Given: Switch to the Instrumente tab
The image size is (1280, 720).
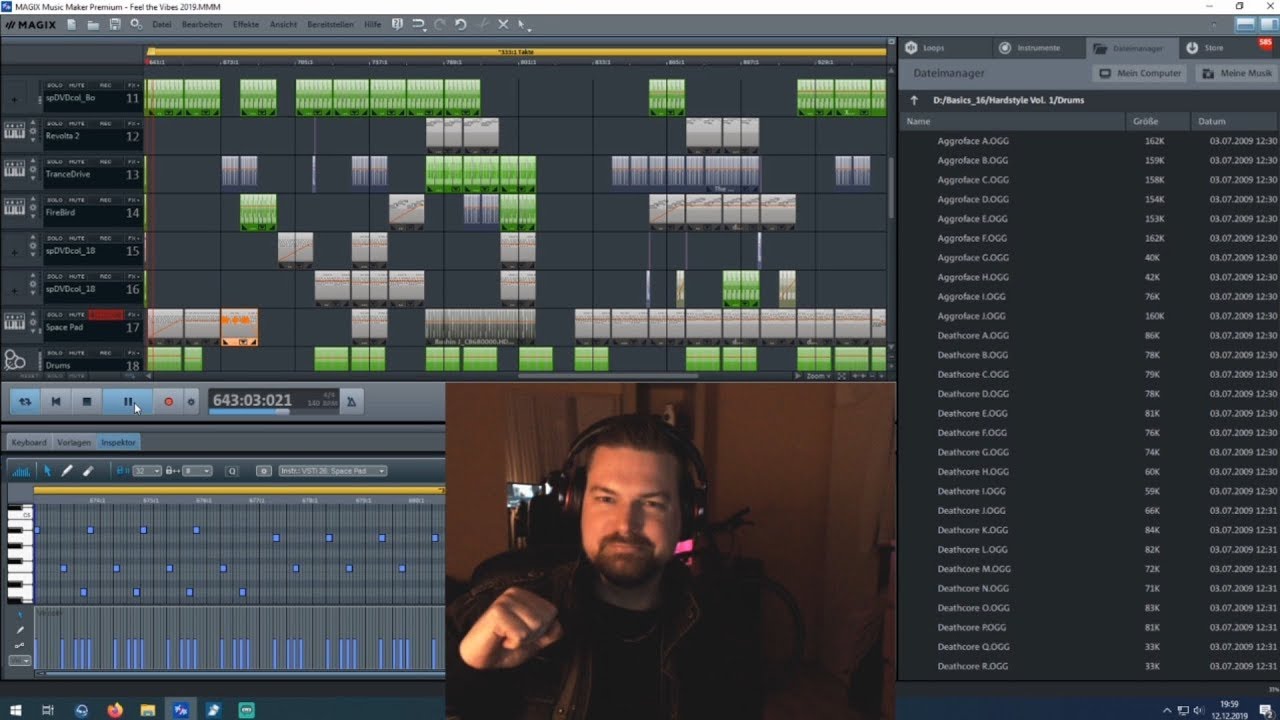Looking at the screenshot, I should point(1038,48).
